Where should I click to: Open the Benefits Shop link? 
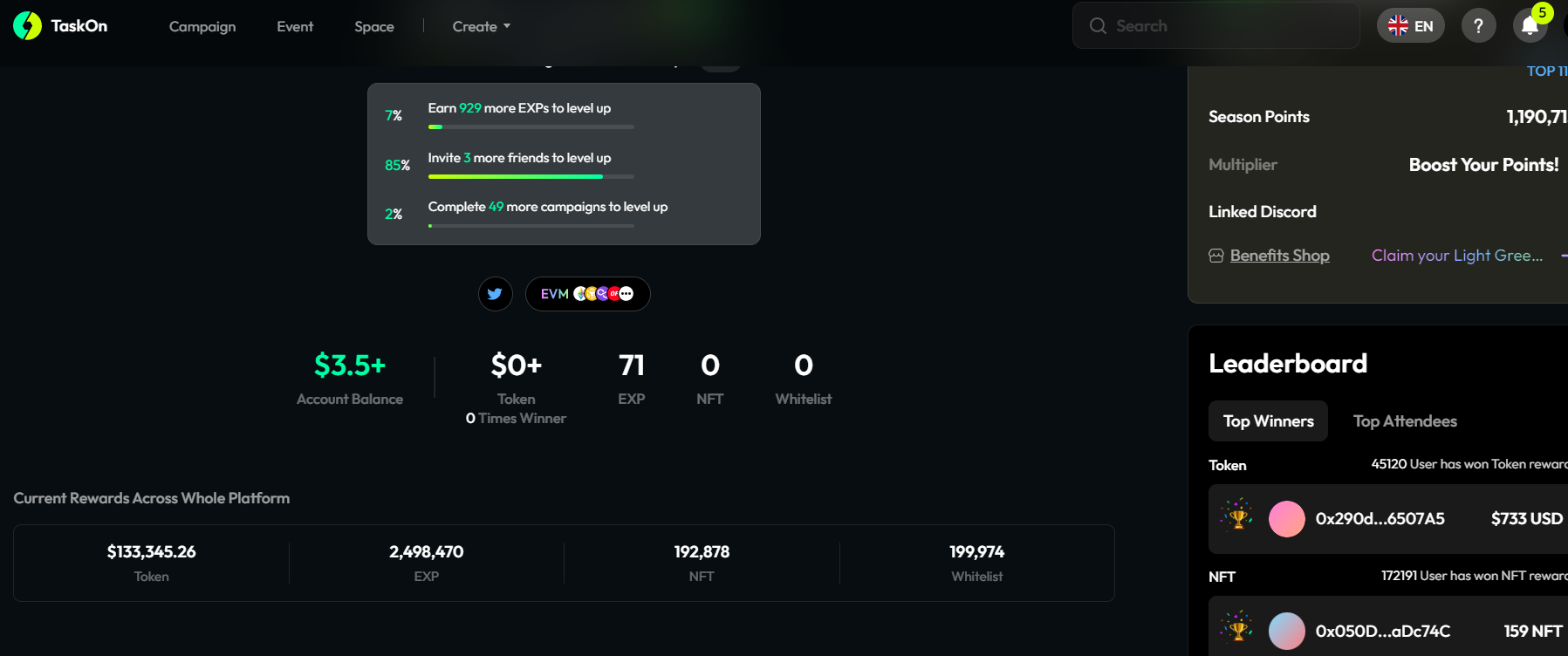[1279, 256]
